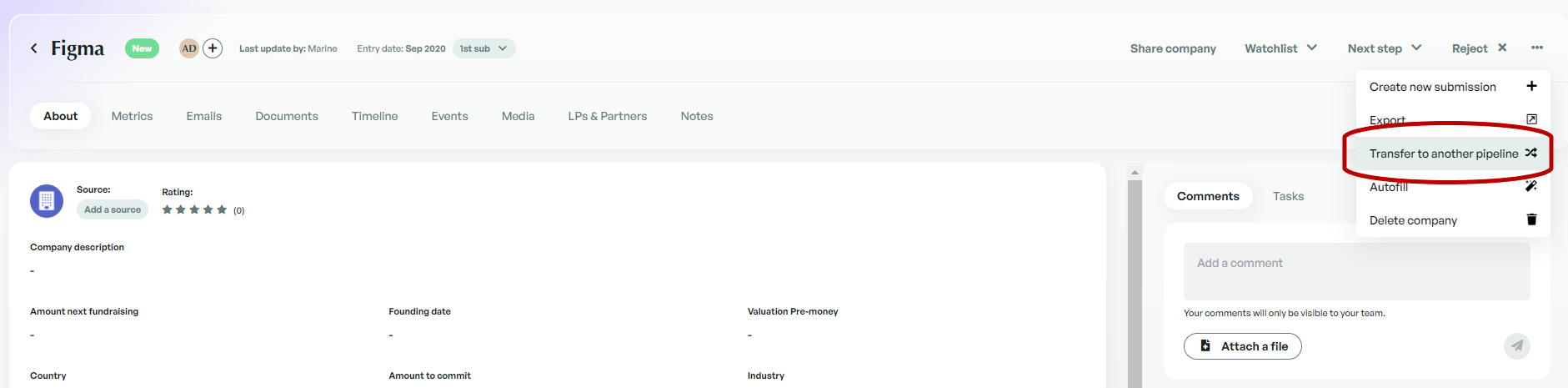Open the LPs & Partners tab
The image size is (1568, 388).
click(x=608, y=116)
